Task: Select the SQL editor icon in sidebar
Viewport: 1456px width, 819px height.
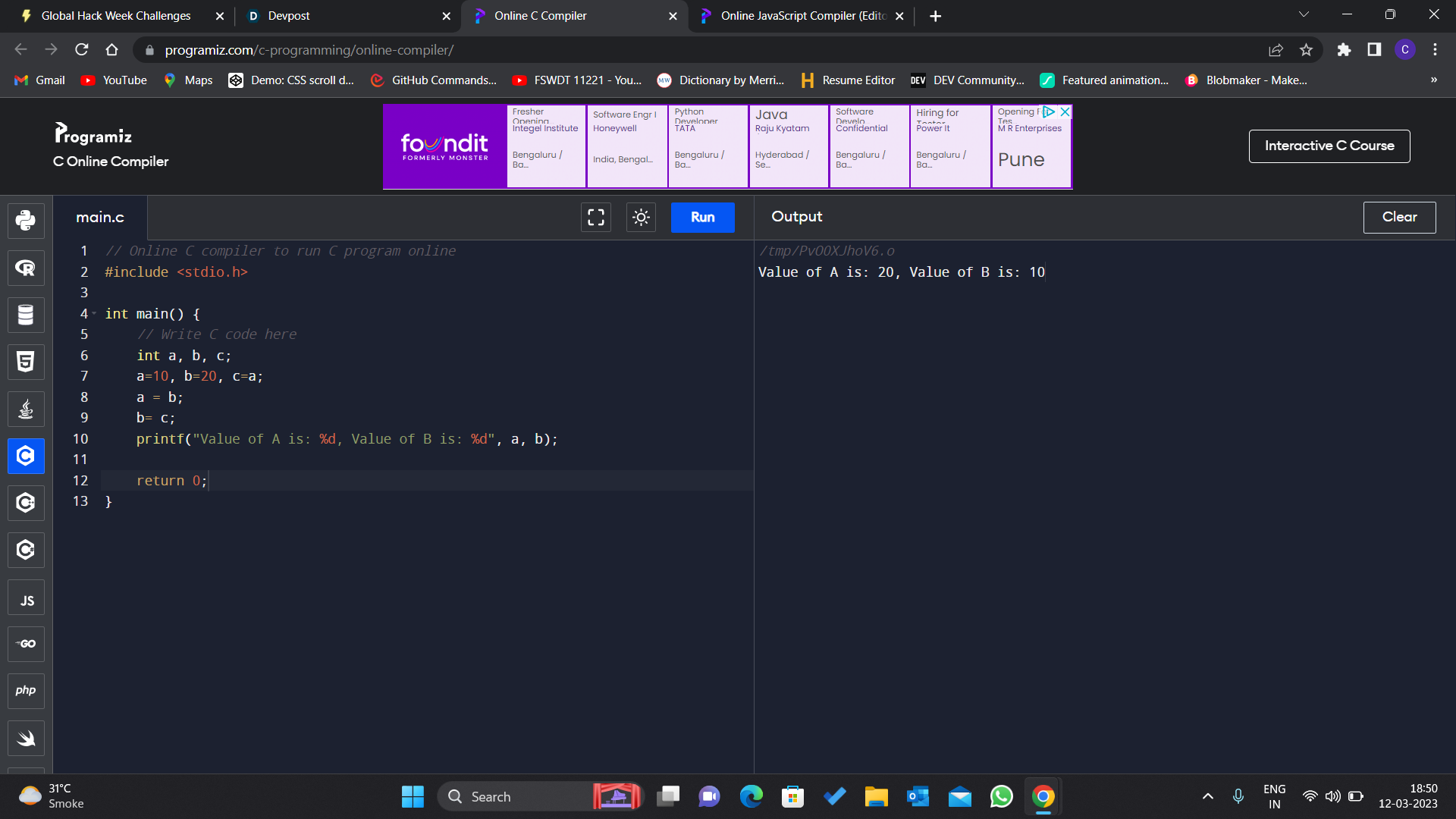Action: [x=26, y=315]
